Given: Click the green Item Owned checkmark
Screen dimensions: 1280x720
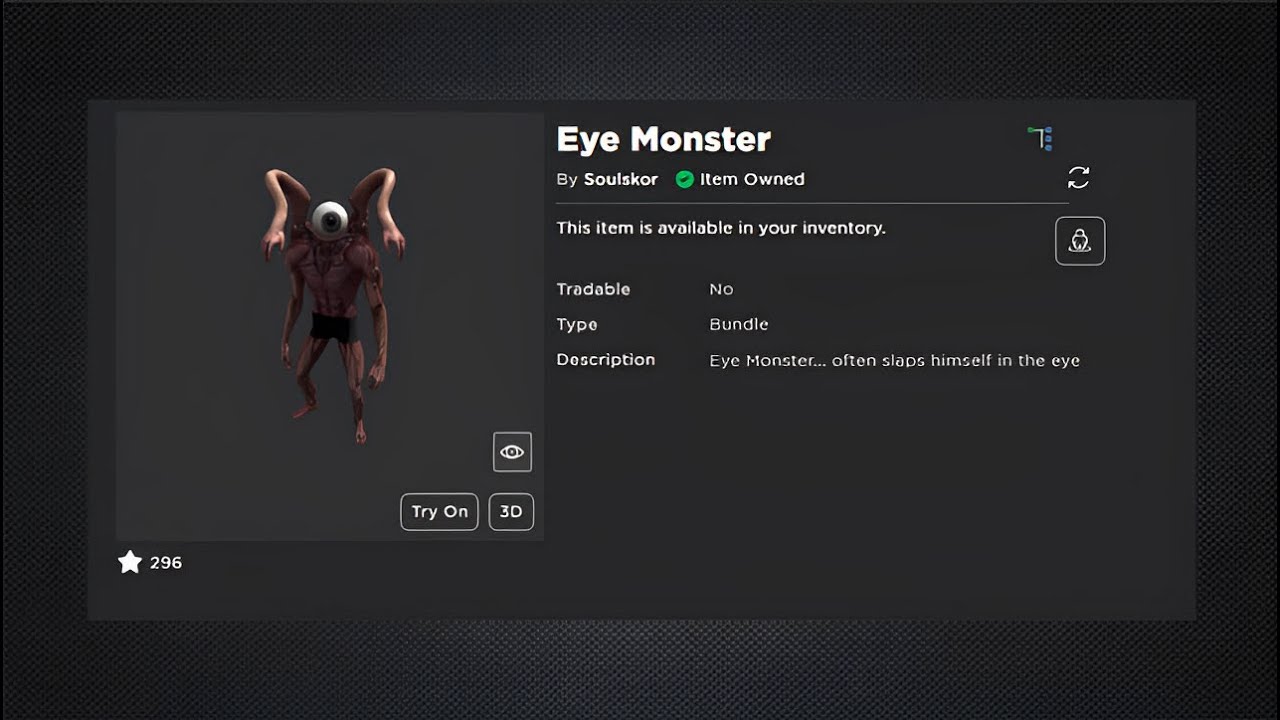Looking at the screenshot, I should pos(684,180).
